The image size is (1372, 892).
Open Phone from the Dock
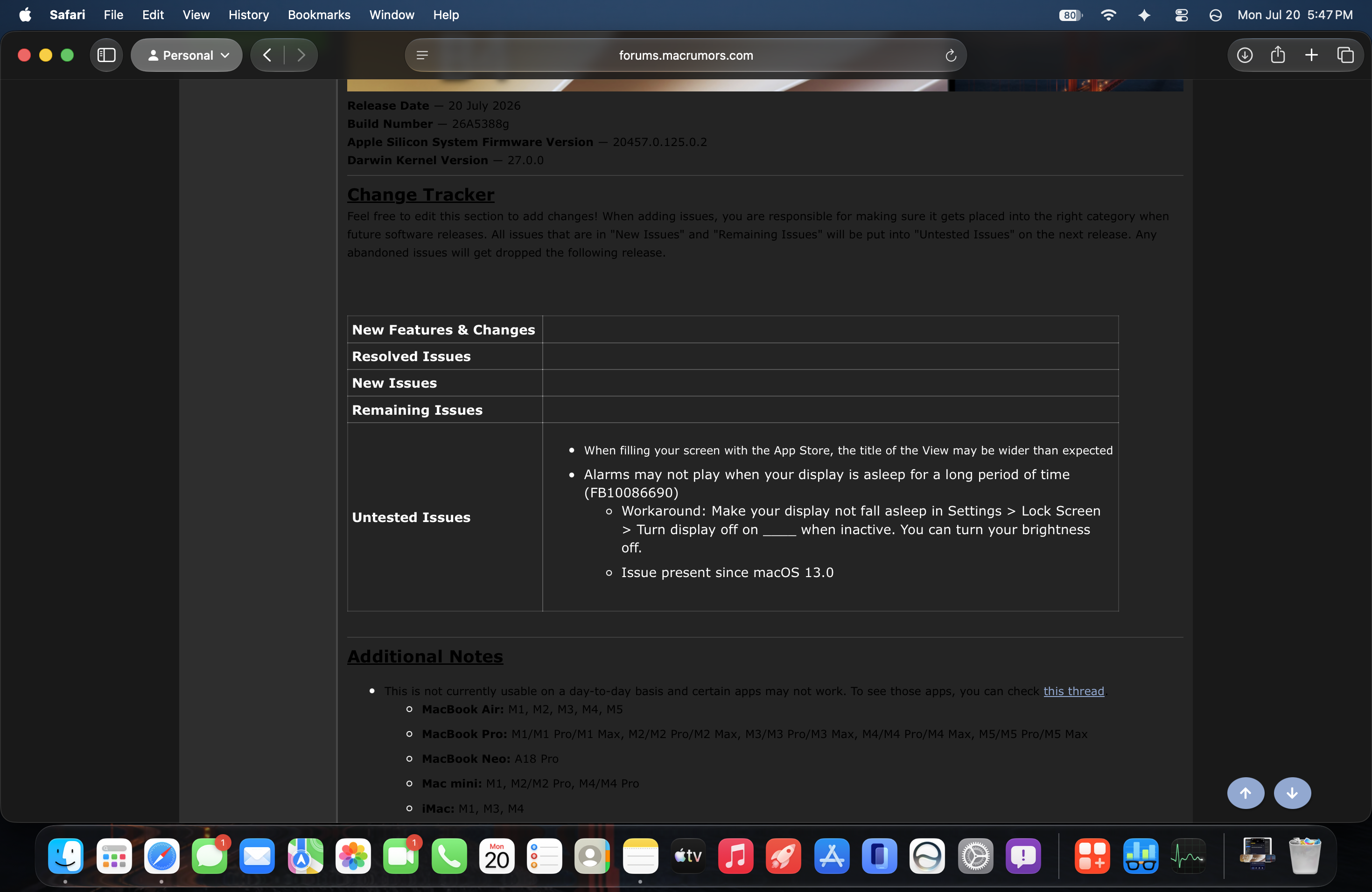point(448,856)
